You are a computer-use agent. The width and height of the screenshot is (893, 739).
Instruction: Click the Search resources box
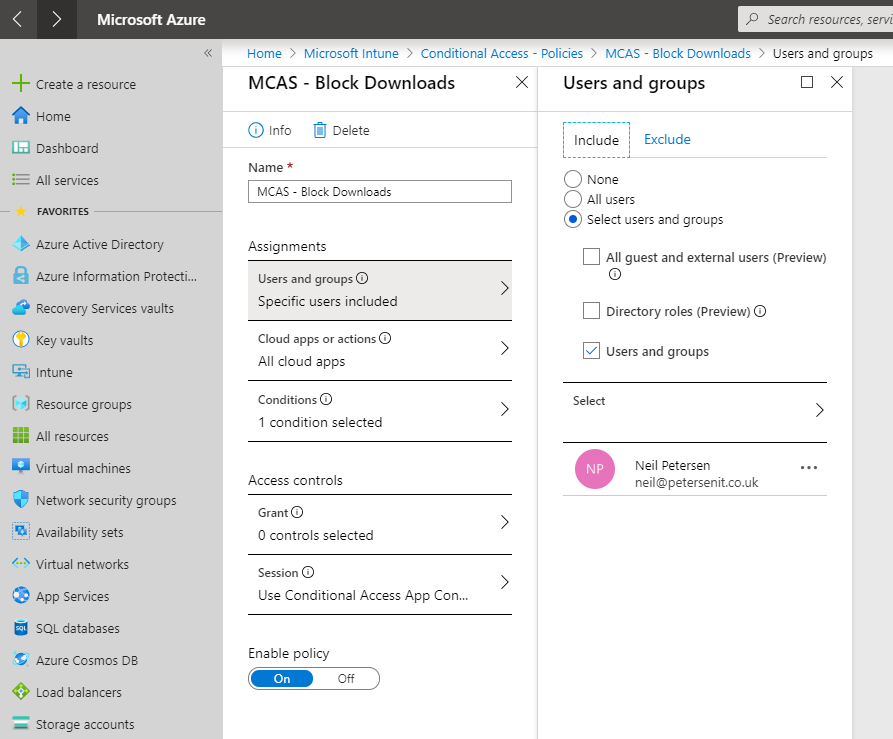816,19
